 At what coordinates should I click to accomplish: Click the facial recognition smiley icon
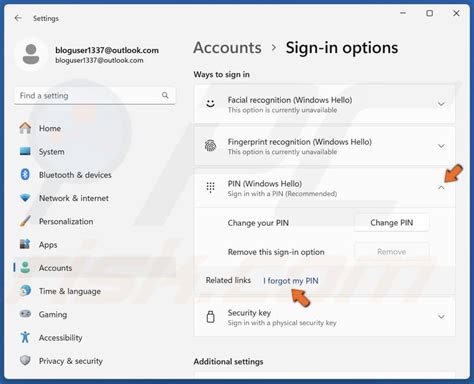(x=210, y=104)
